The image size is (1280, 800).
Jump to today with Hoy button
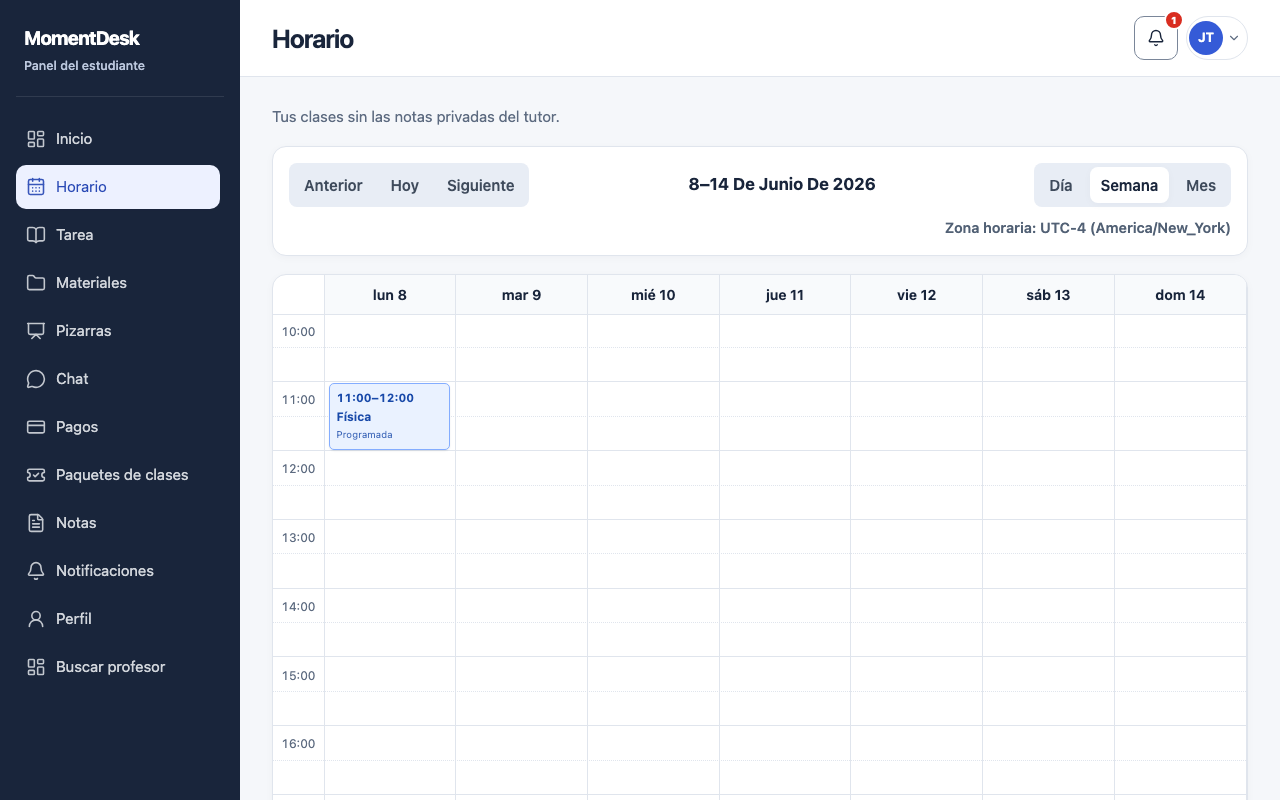(x=405, y=185)
